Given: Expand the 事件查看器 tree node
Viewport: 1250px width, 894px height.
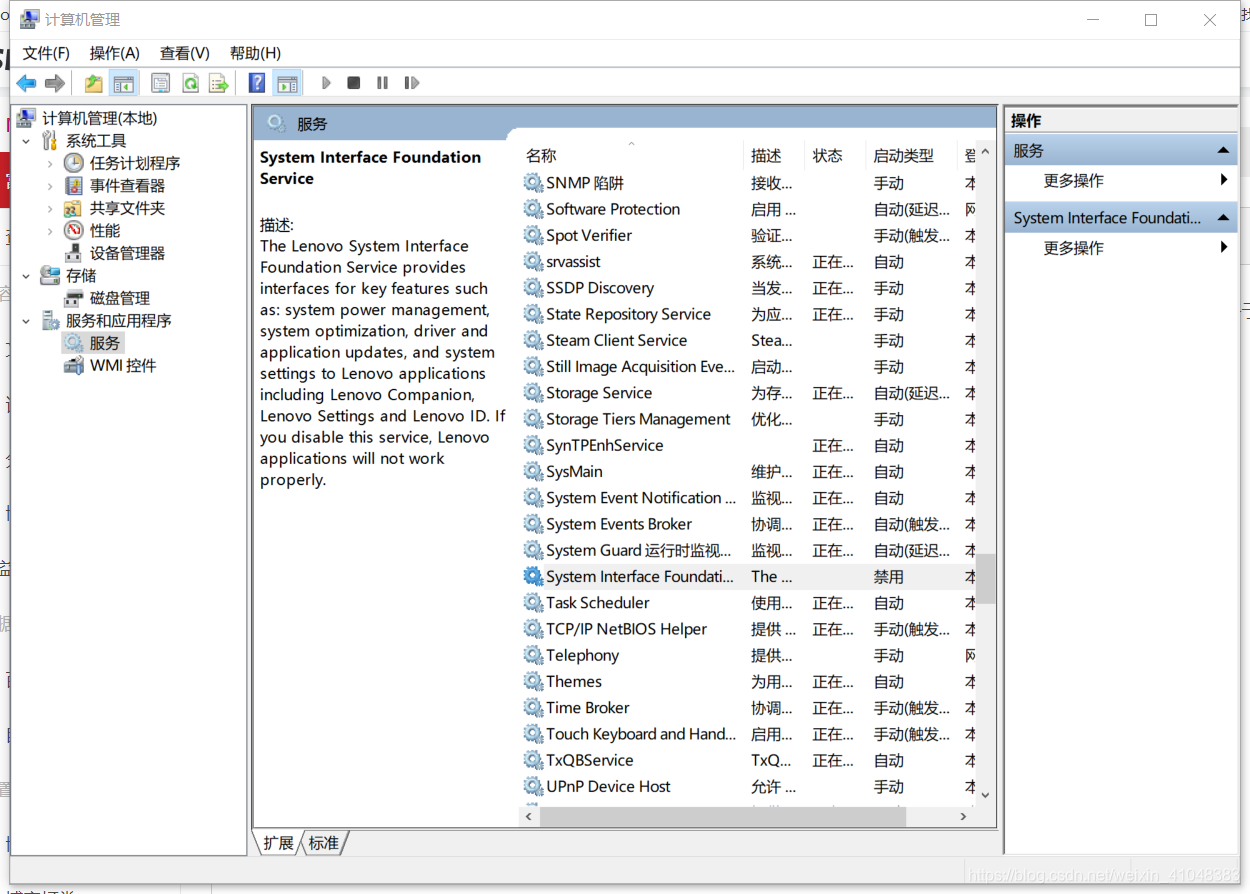Looking at the screenshot, I should (x=50, y=185).
